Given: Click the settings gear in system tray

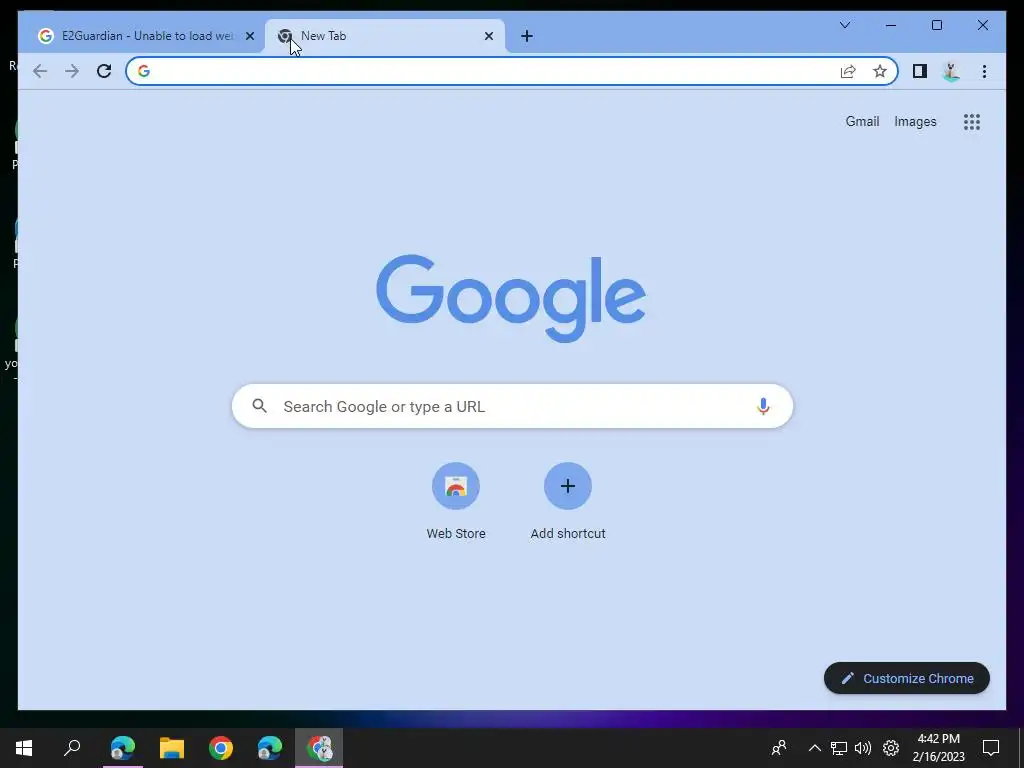Looking at the screenshot, I should (x=891, y=748).
